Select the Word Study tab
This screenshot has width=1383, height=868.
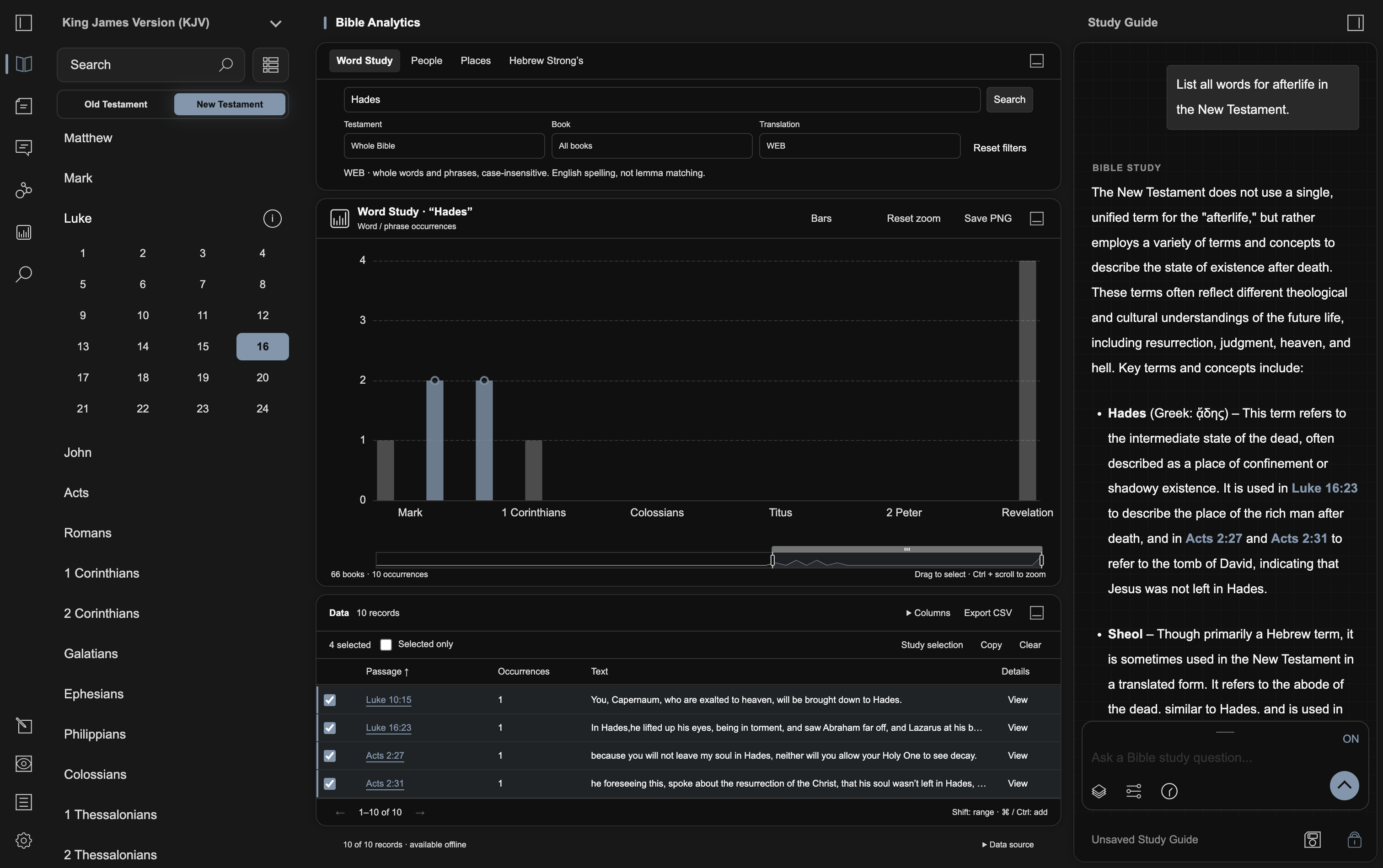(x=364, y=60)
